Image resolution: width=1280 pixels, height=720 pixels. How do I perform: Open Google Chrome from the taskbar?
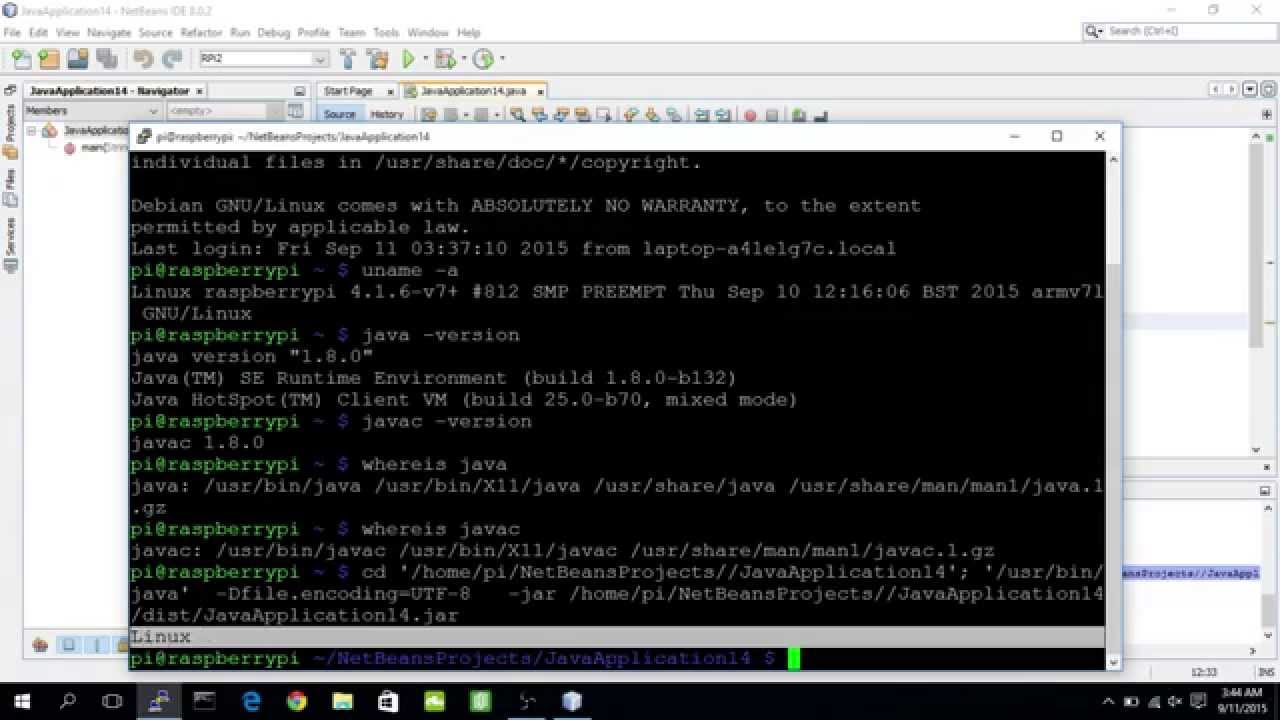[x=296, y=701]
